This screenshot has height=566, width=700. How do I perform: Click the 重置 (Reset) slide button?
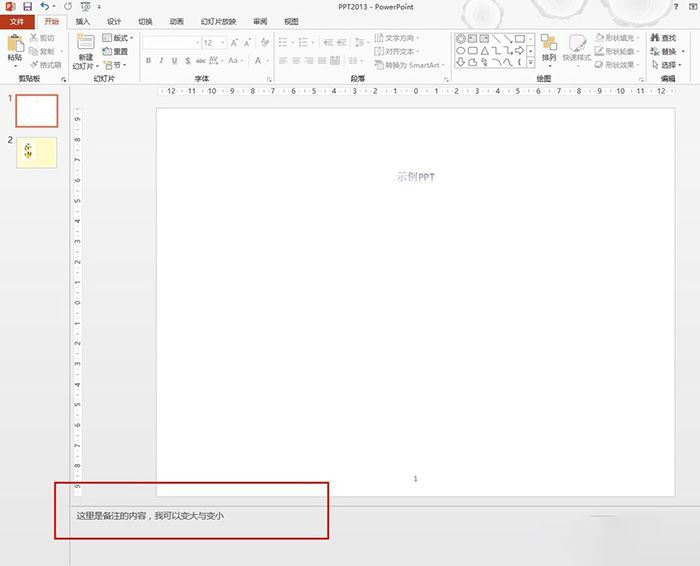click(115, 51)
